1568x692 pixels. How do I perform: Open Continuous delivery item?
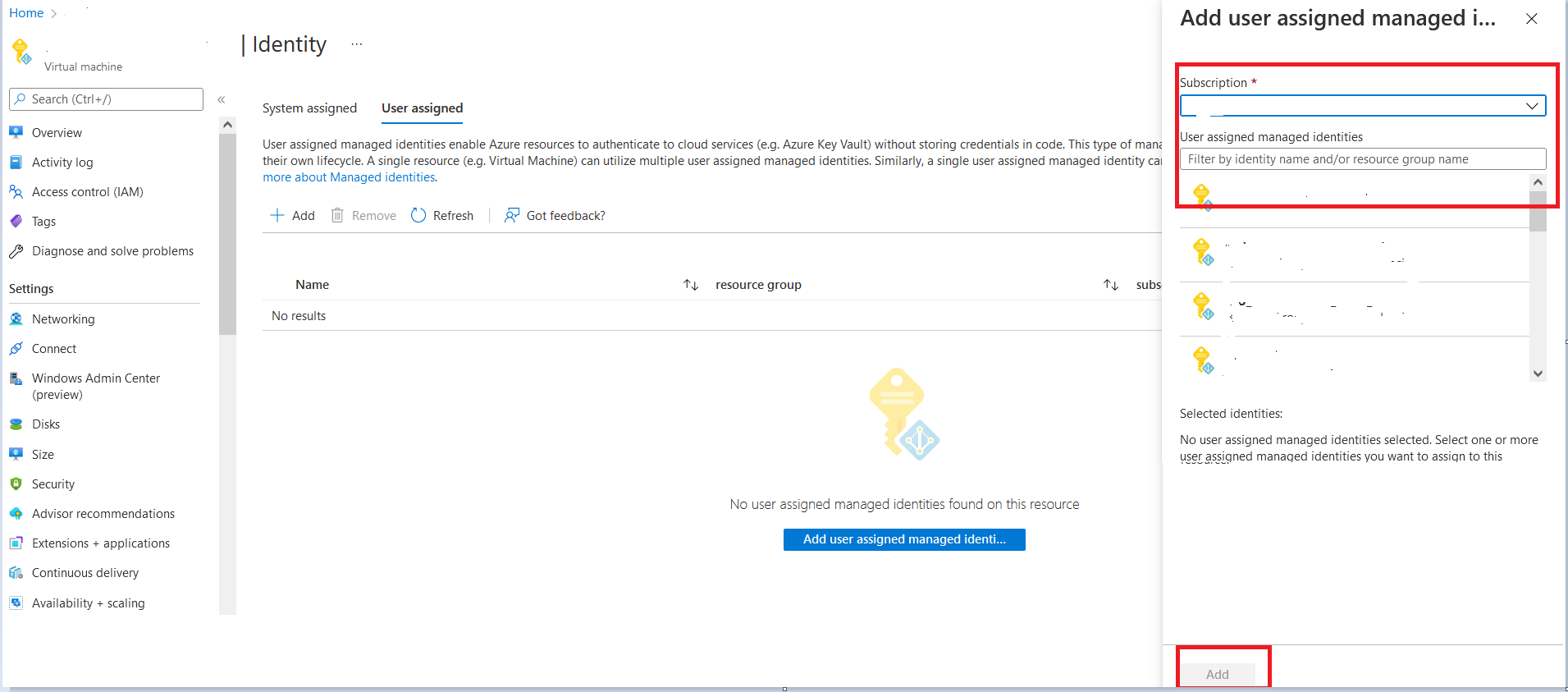coord(85,573)
